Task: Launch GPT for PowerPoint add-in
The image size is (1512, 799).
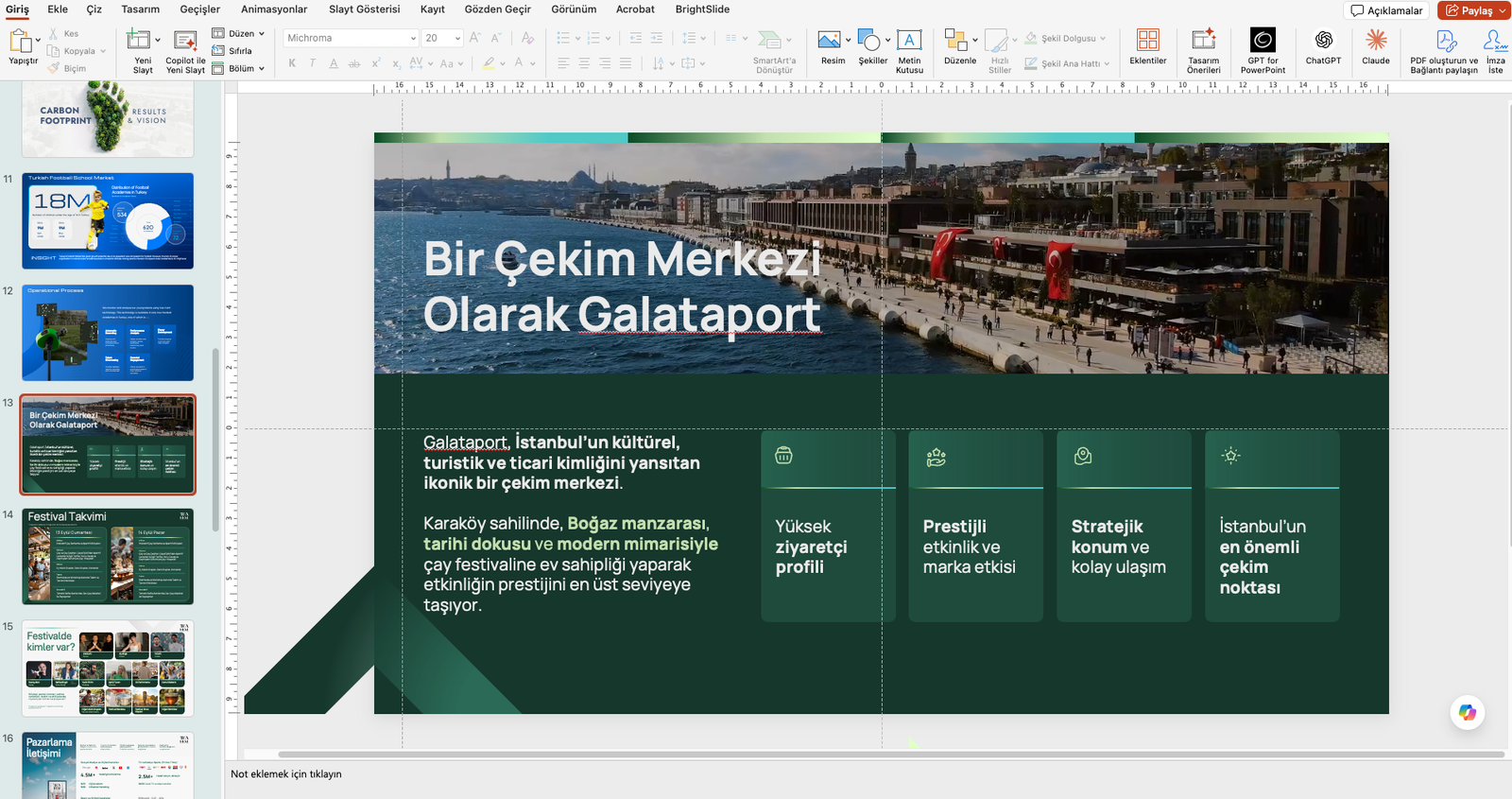Action: point(1263,40)
